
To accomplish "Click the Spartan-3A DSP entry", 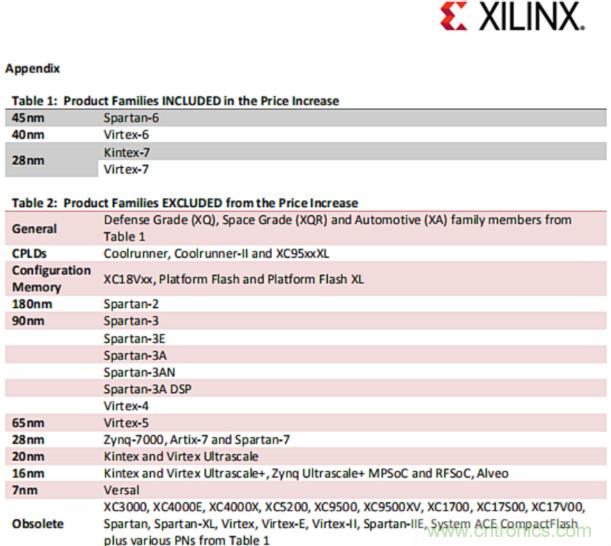I will [x=148, y=389].
